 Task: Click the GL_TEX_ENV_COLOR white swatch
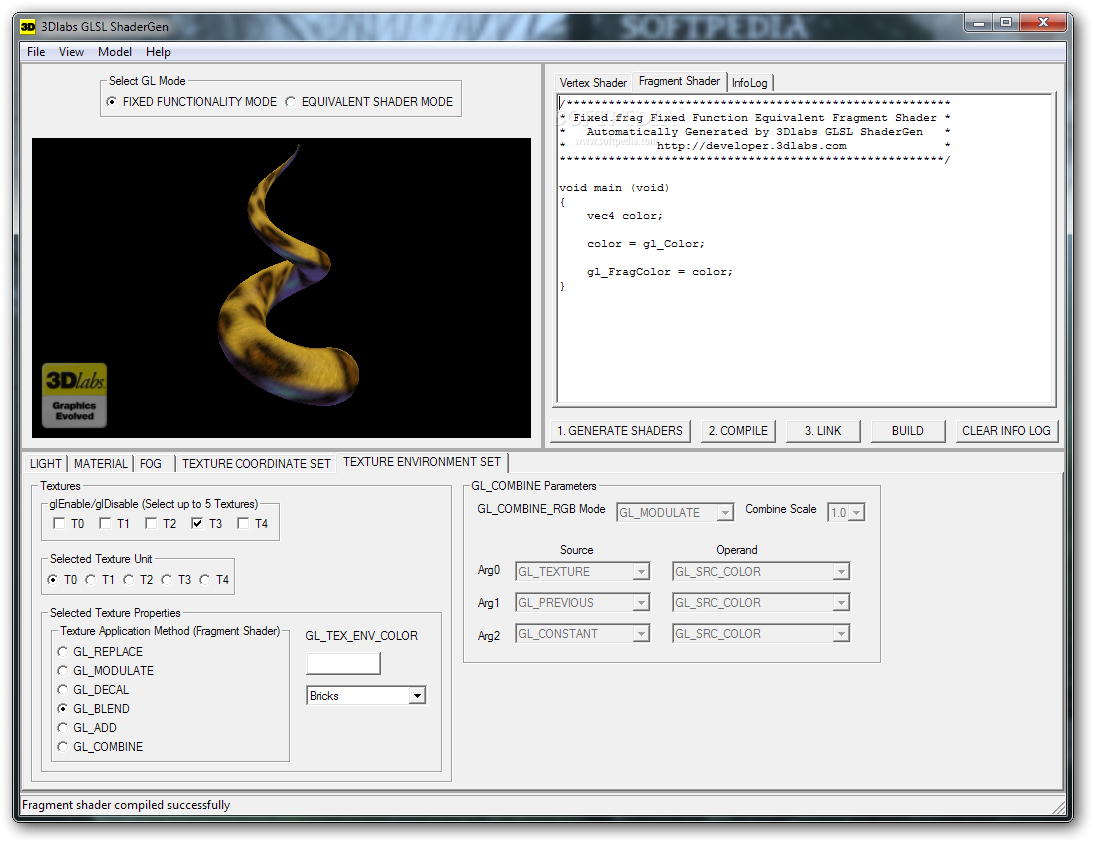[x=343, y=664]
